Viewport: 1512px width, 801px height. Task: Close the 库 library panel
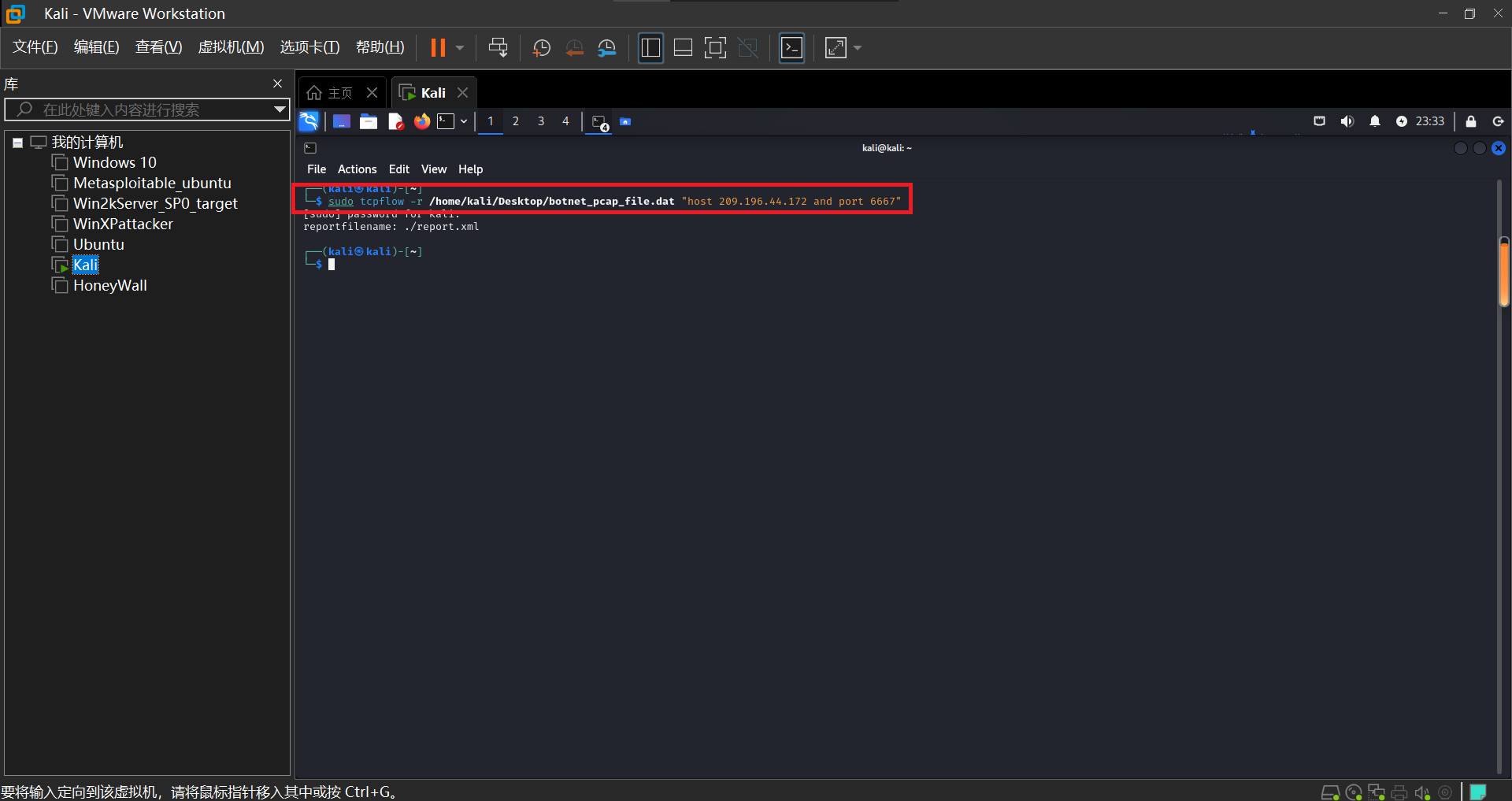coord(277,83)
